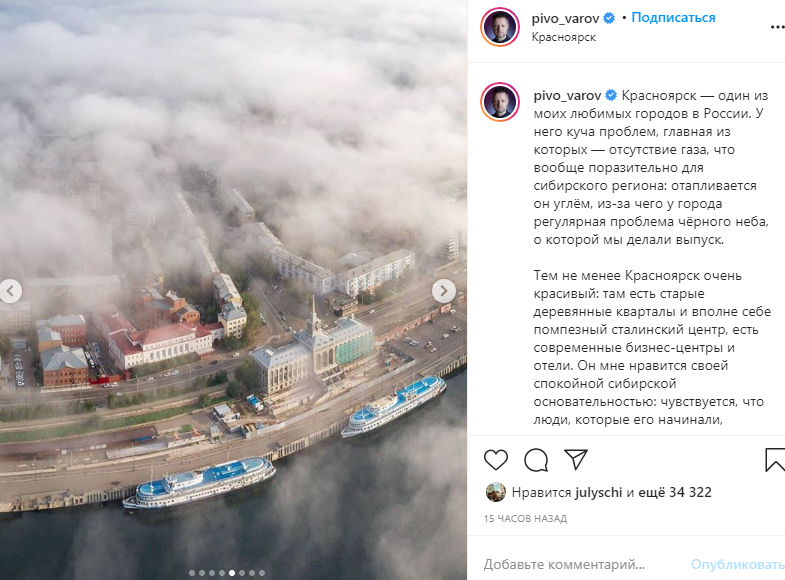The width and height of the screenshot is (785, 580).
Task: Go to next photo in carousel
Action: click(444, 291)
